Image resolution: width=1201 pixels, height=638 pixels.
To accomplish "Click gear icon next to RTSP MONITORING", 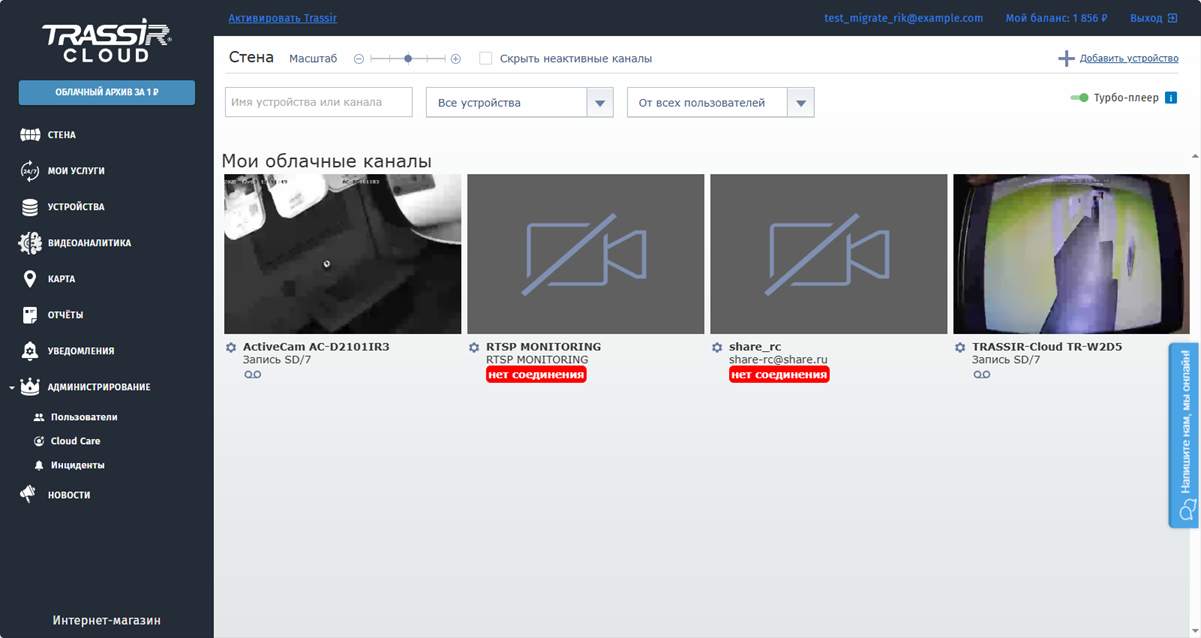I will (x=474, y=347).
